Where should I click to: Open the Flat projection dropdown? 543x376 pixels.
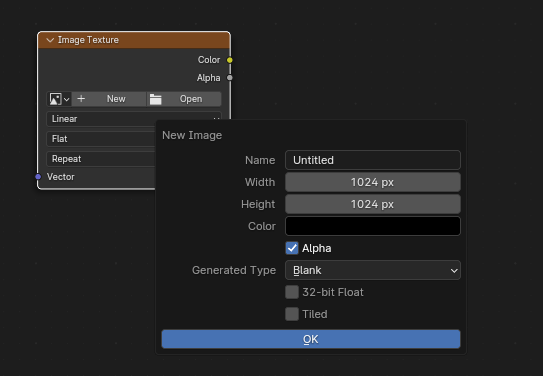101,139
